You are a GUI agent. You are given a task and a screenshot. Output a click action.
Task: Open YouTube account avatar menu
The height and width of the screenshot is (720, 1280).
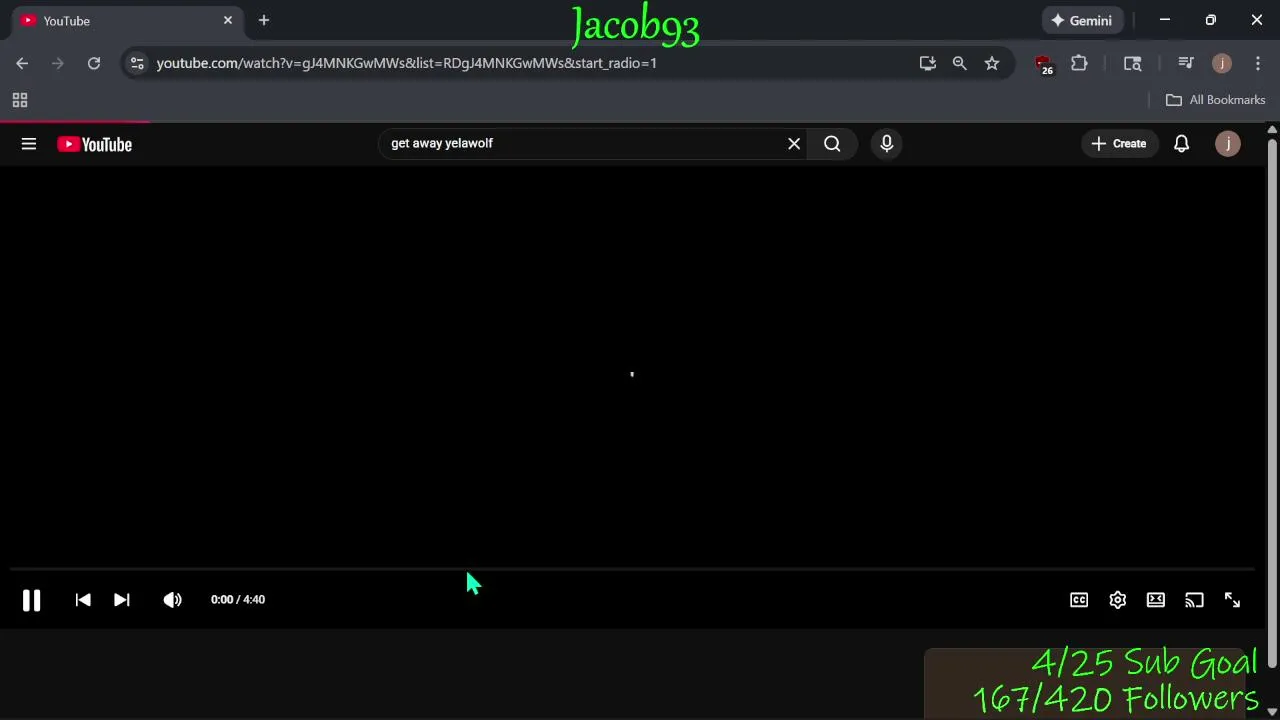(x=1228, y=143)
